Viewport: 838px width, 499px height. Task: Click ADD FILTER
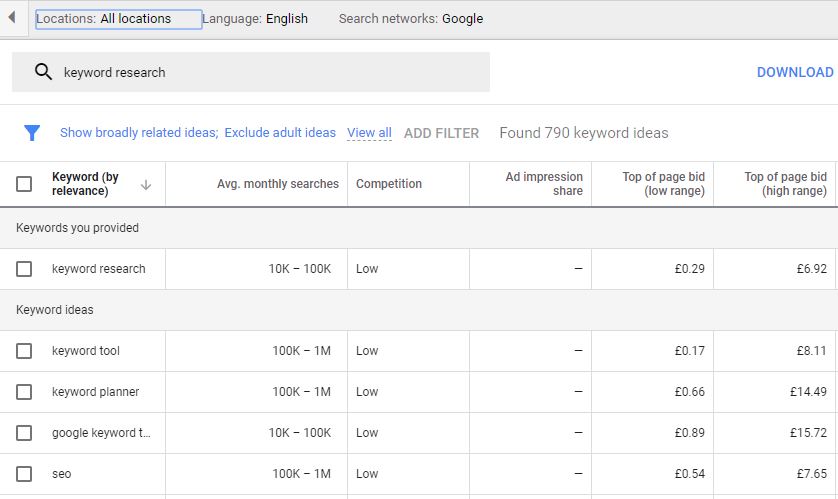tap(441, 133)
